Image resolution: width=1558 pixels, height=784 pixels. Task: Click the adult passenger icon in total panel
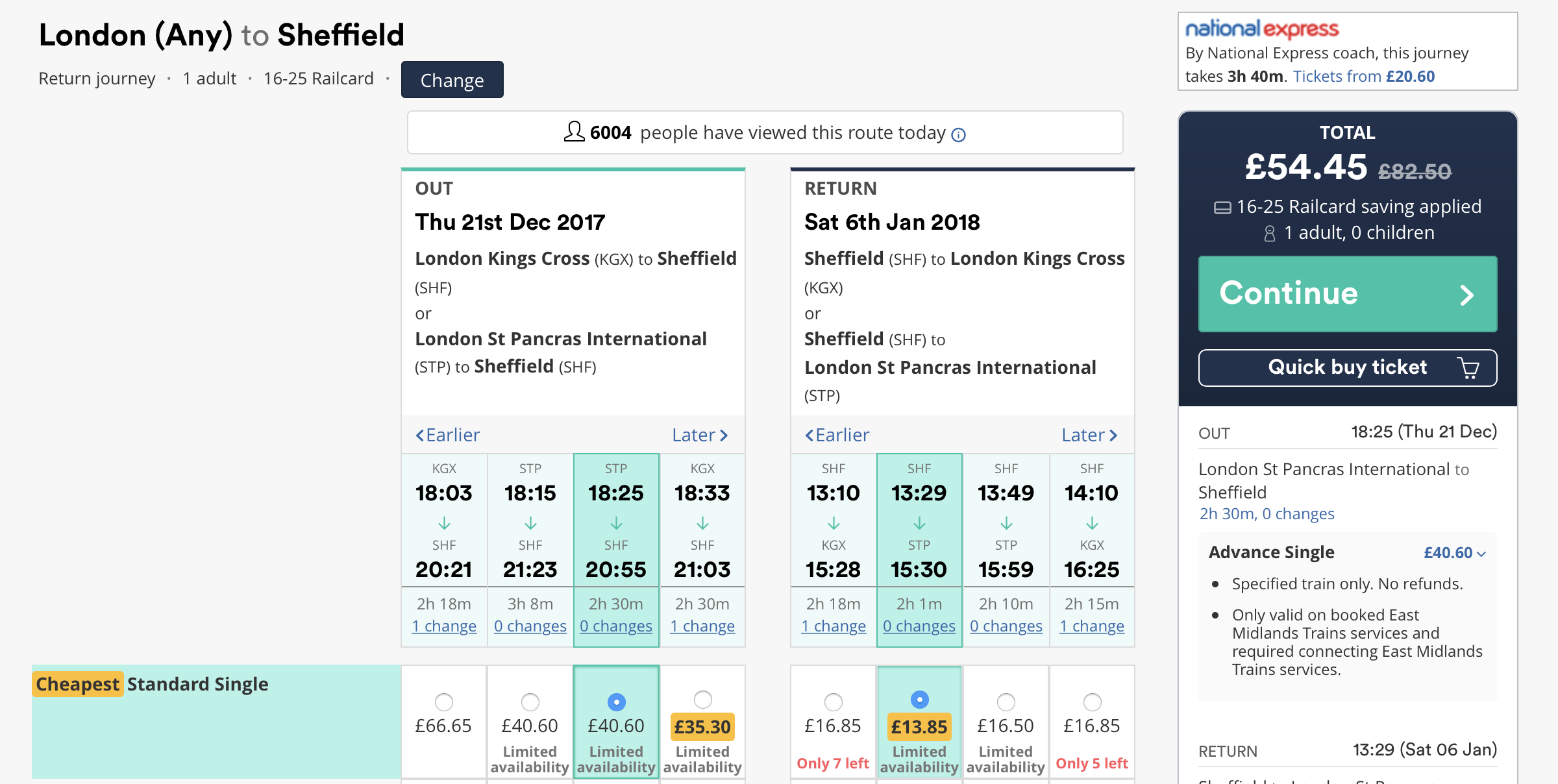[1270, 233]
